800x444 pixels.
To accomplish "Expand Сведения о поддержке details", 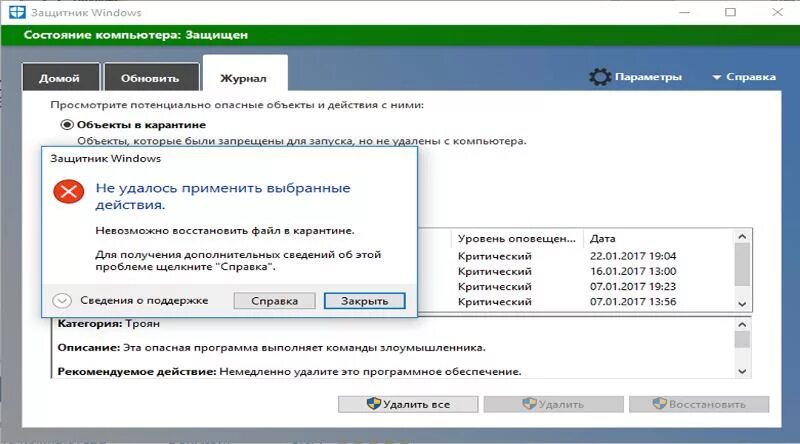I will (x=62, y=301).
